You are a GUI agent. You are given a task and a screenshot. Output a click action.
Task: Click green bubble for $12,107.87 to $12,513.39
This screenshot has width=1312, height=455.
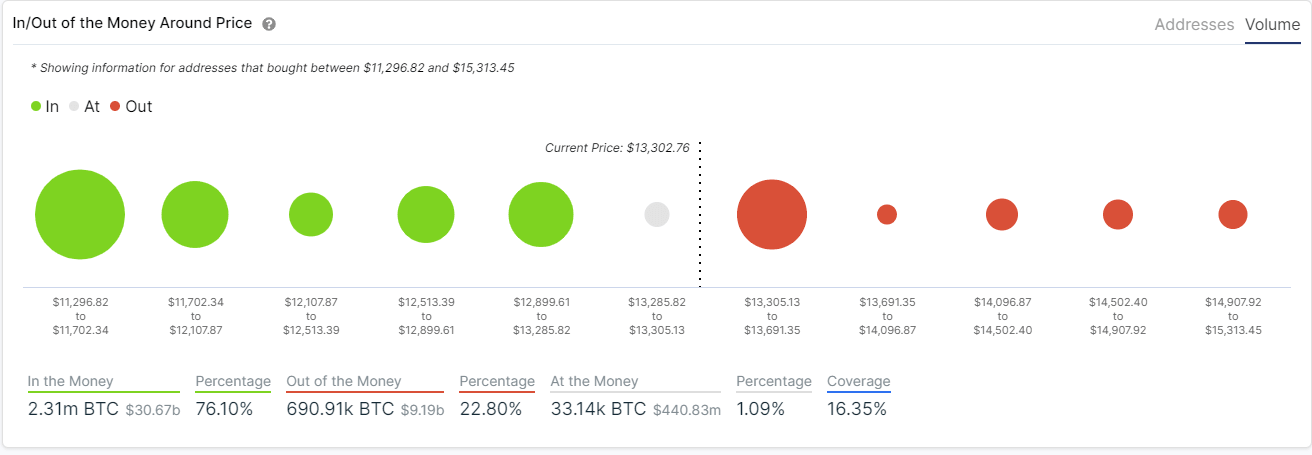point(311,215)
